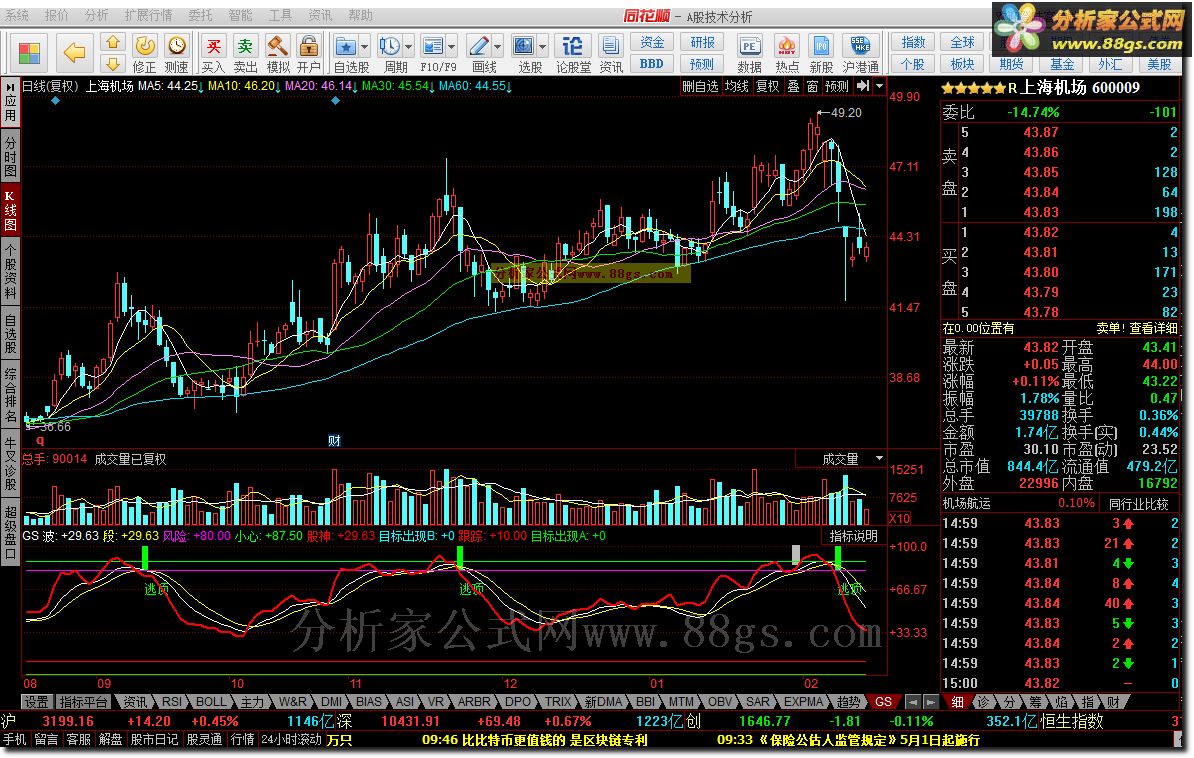Click the 研报 button
1194x758 pixels.
(x=702, y=42)
